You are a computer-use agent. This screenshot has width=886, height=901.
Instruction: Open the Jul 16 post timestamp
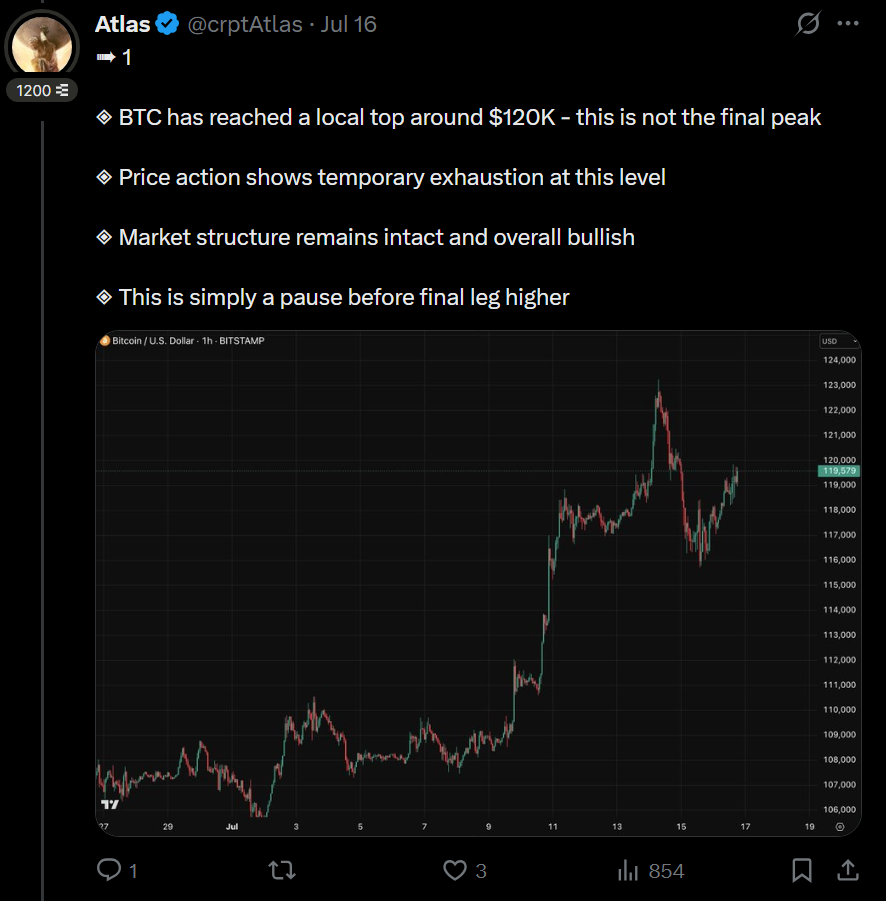coord(348,24)
